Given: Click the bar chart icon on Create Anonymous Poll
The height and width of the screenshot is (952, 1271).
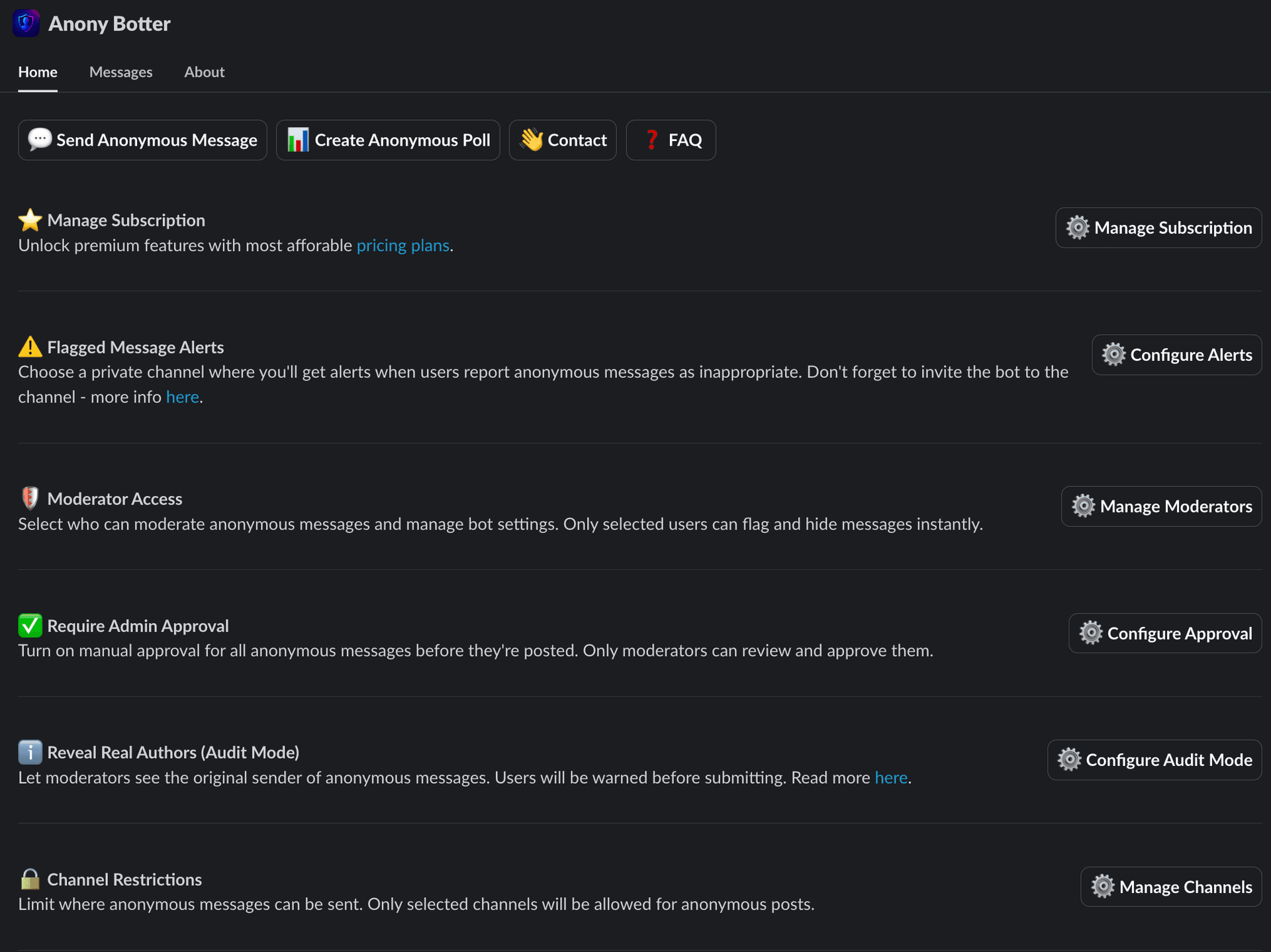Looking at the screenshot, I should 298,140.
